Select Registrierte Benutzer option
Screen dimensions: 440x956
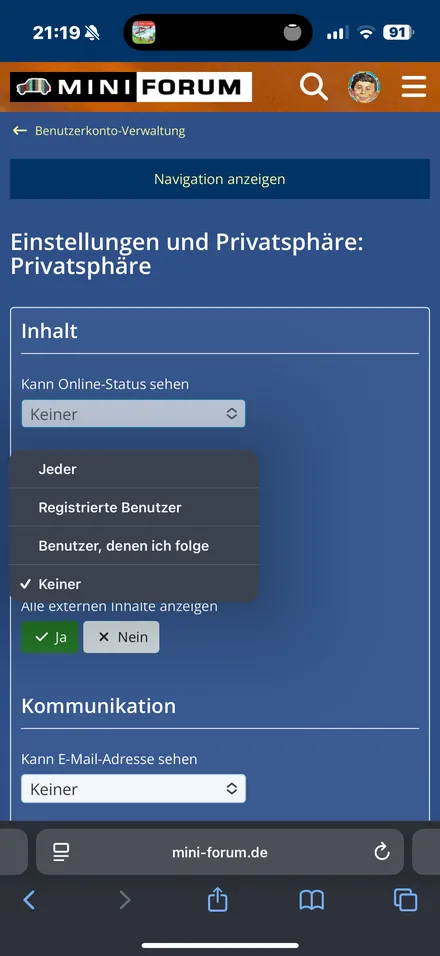point(133,507)
